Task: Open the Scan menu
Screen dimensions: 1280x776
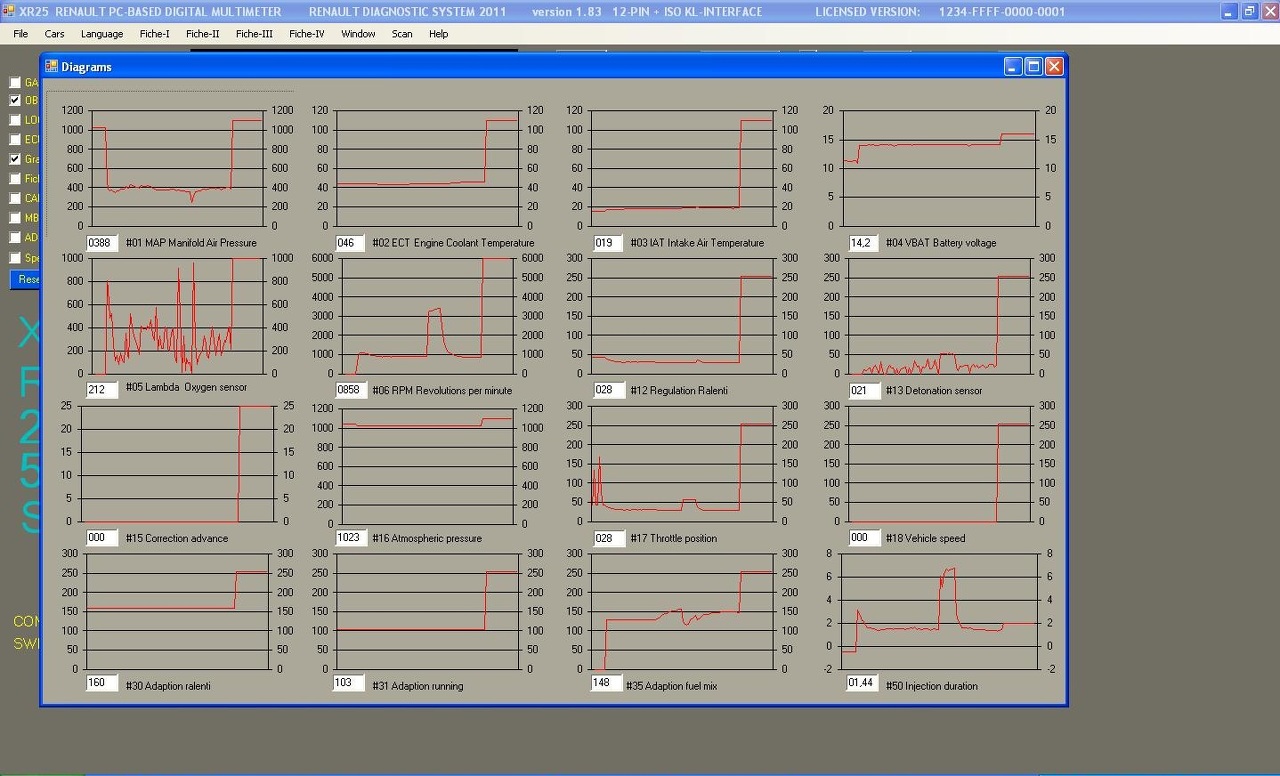Action: [401, 34]
